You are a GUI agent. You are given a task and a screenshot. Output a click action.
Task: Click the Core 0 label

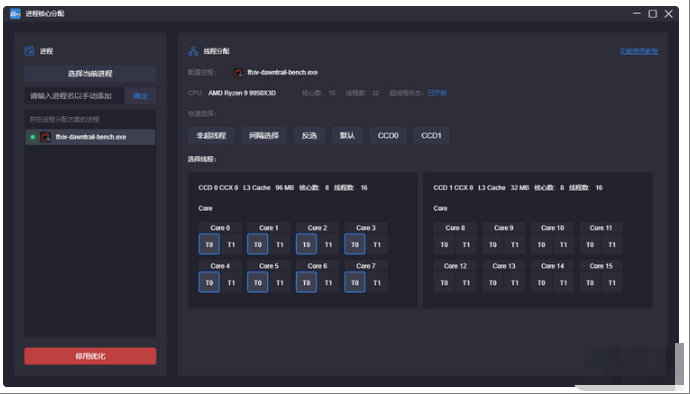220,228
